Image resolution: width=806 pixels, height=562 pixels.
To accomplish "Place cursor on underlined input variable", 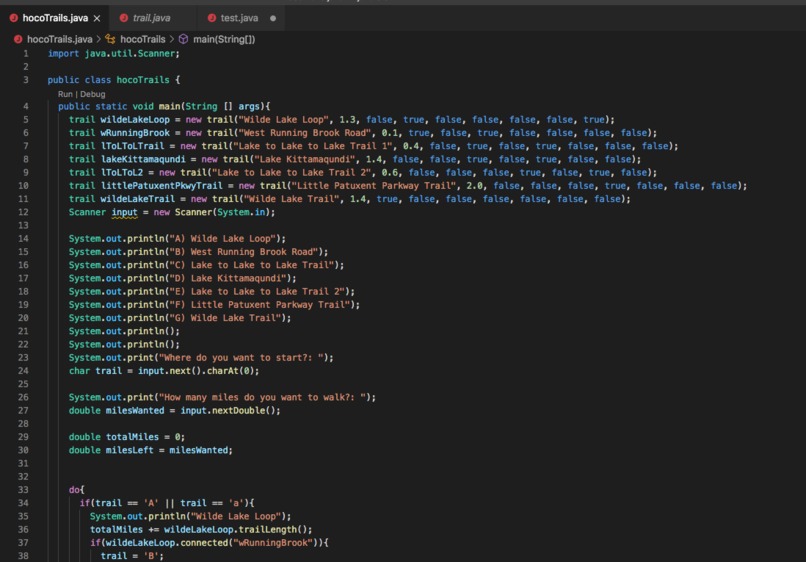I will point(124,212).
